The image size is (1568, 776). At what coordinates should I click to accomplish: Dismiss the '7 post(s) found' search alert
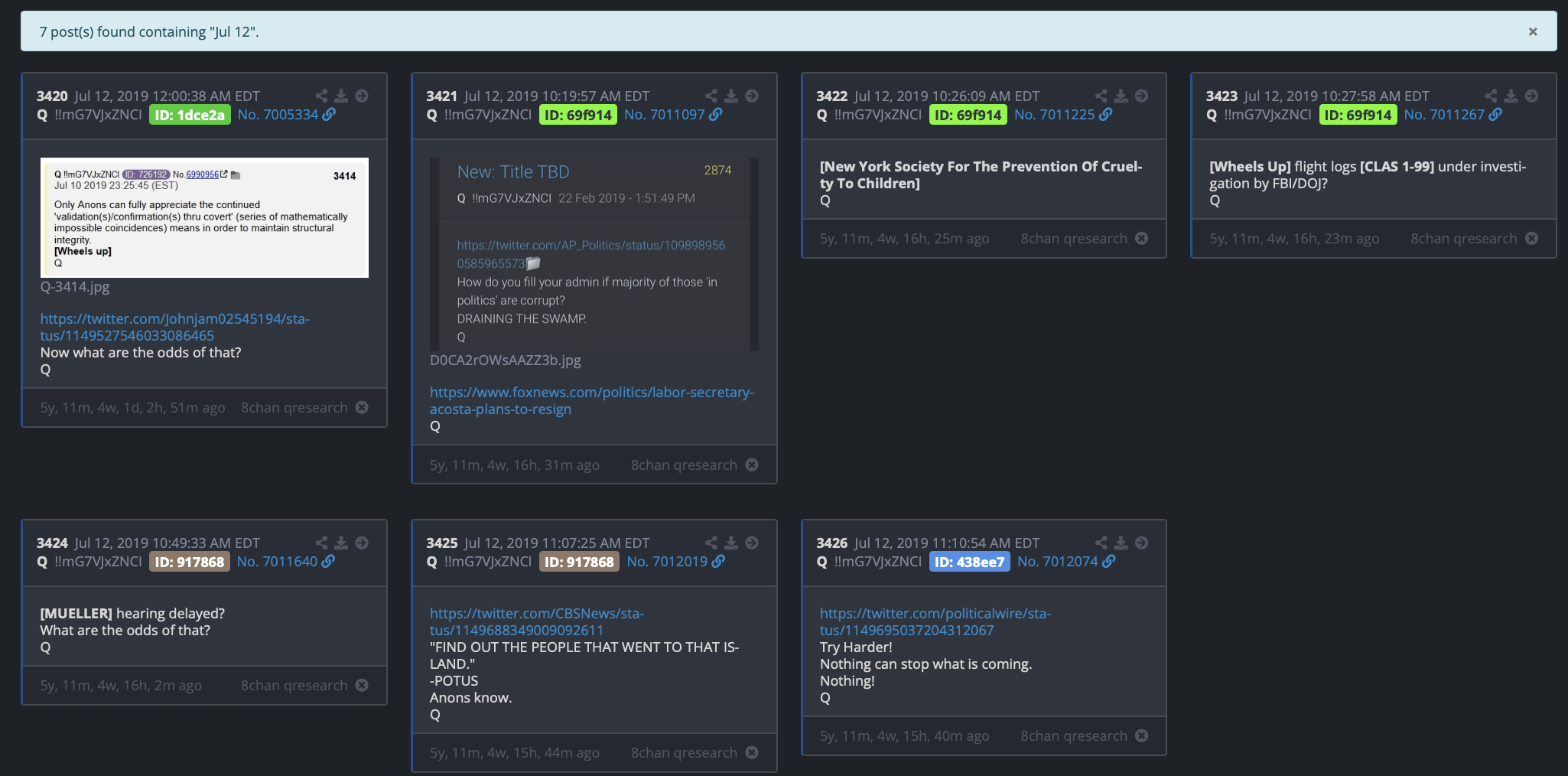coord(1533,31)
